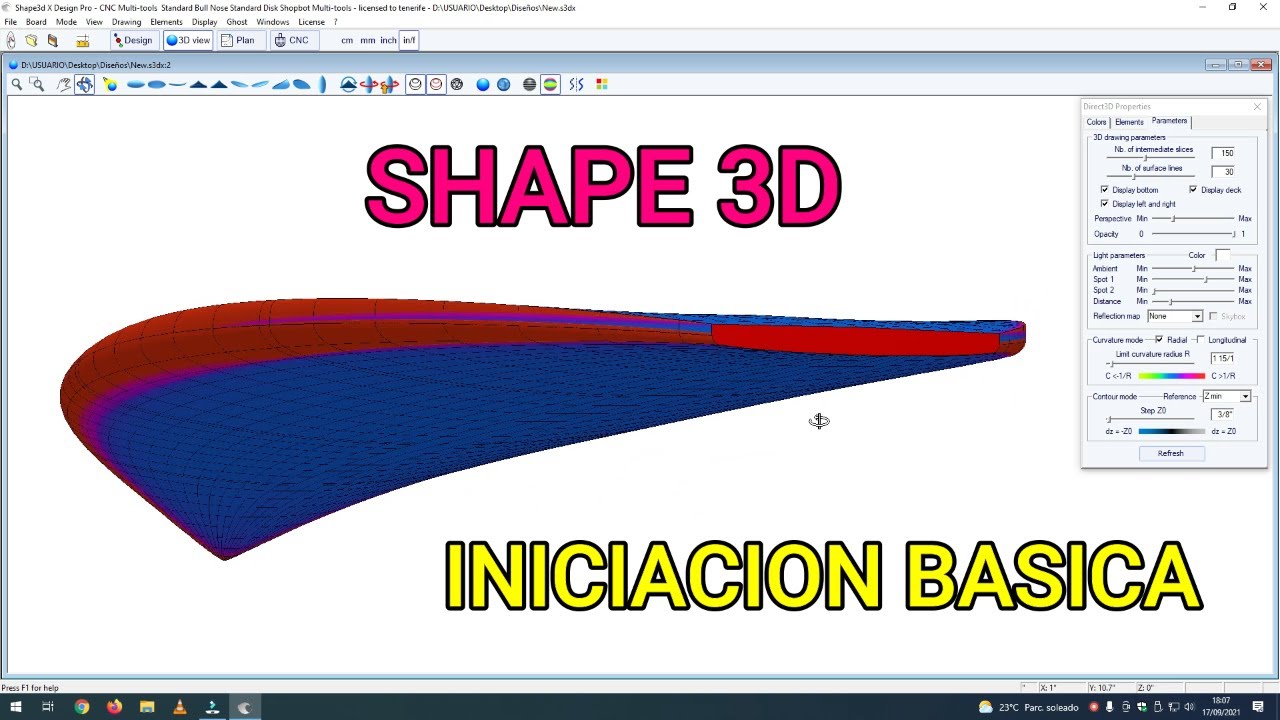This screenshot has width=1280, height=720.
Task: Switch to the Elements tab
Action: (1129, 122)
